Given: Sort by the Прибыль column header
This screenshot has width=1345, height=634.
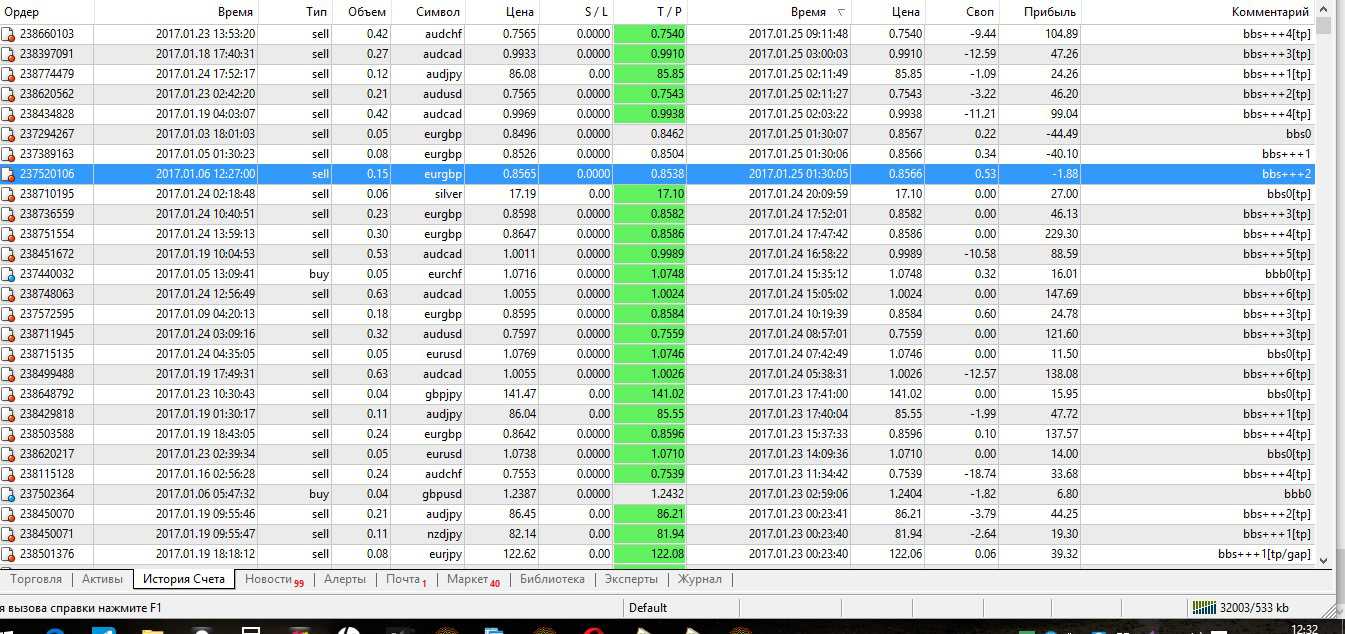Looking at the screenshot, I should pos(1049,12).
